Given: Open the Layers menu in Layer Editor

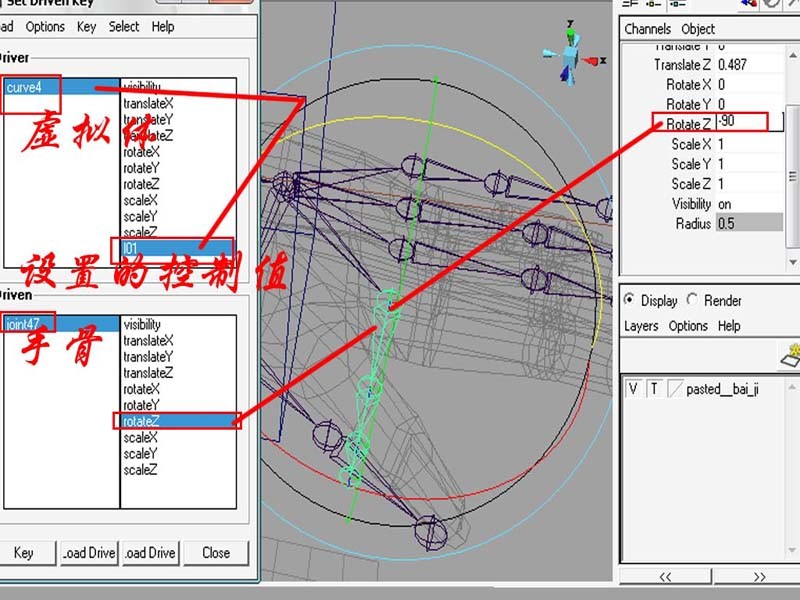Looking at the screenshot, I should [x=641, y=326].
